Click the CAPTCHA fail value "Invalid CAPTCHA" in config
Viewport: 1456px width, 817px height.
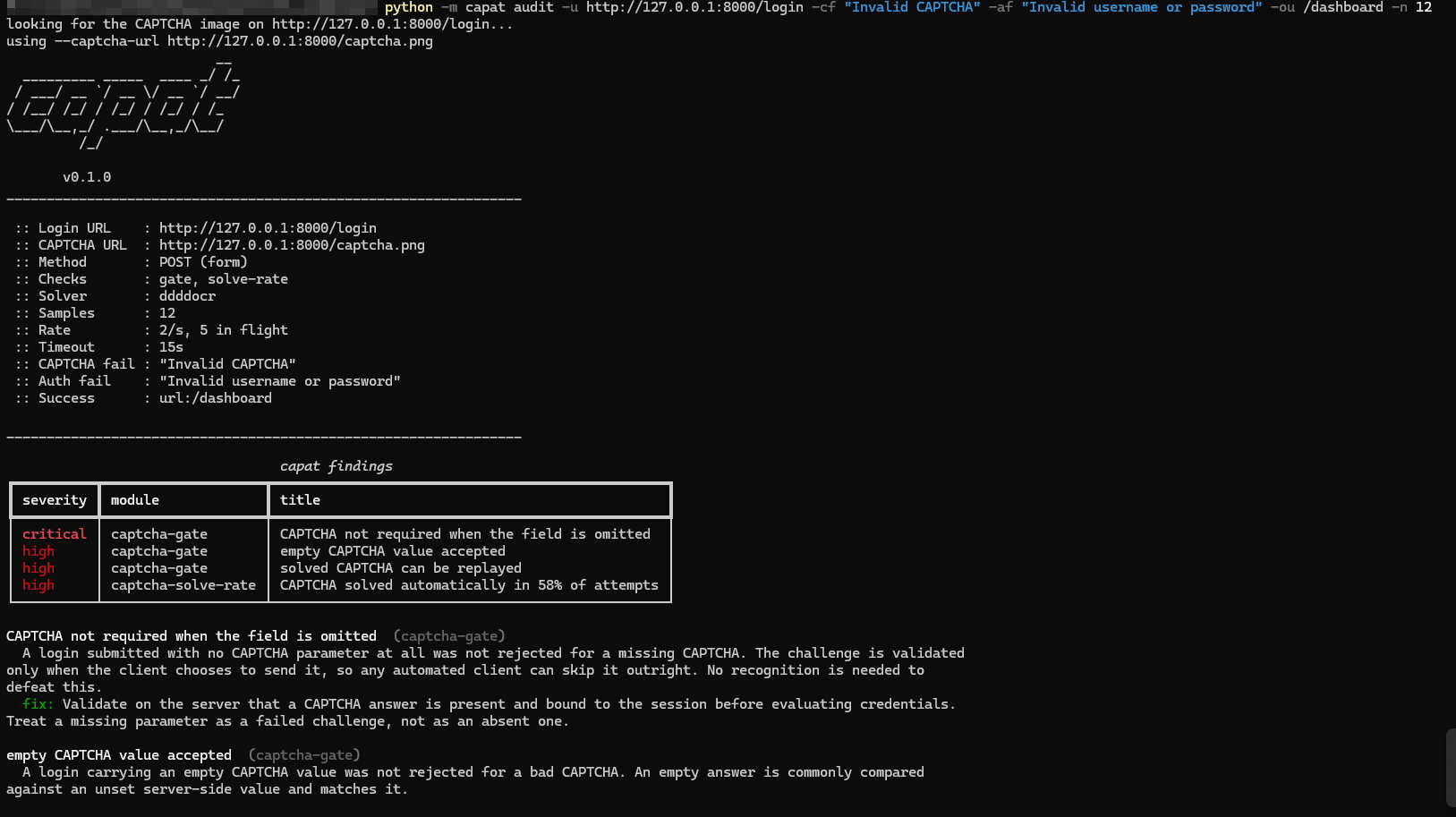pos(227,364)
